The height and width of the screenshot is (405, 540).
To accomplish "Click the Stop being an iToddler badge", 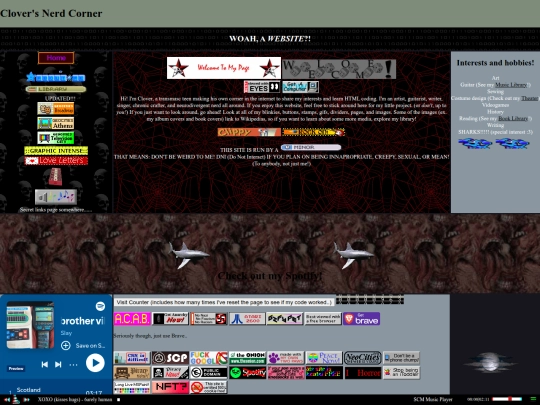I will click(401, 373).
